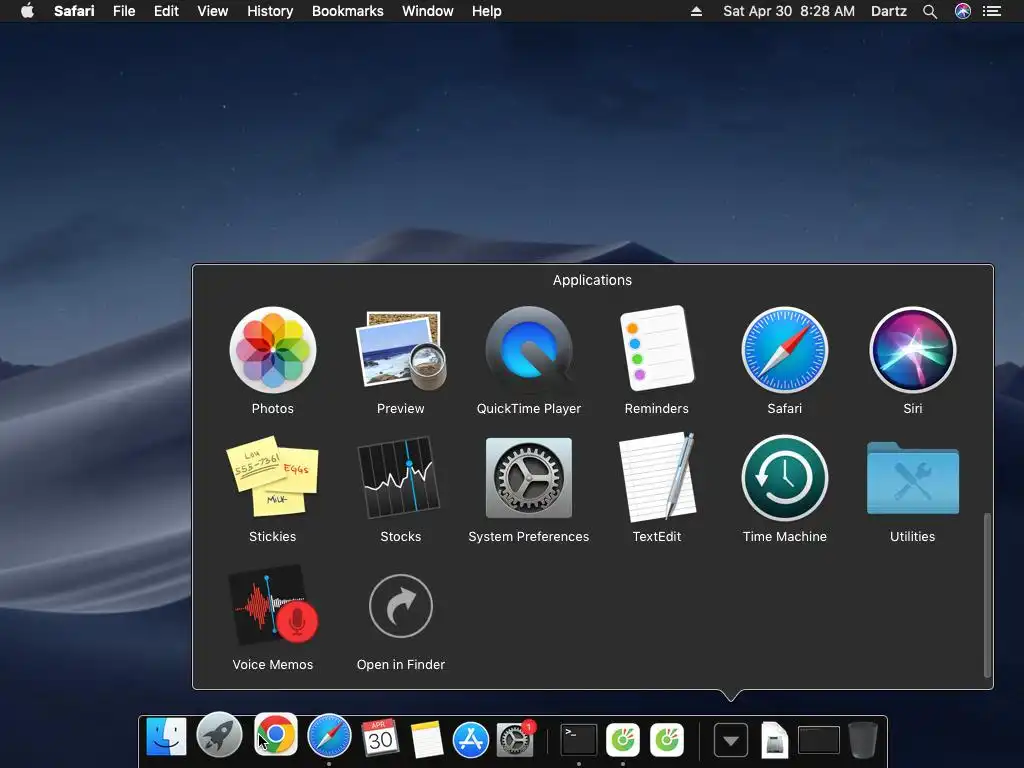Viewport: 1024px width, 768px height.
Task: Open the Window menu
Action: pyautogui.click(x=428, y=11)
